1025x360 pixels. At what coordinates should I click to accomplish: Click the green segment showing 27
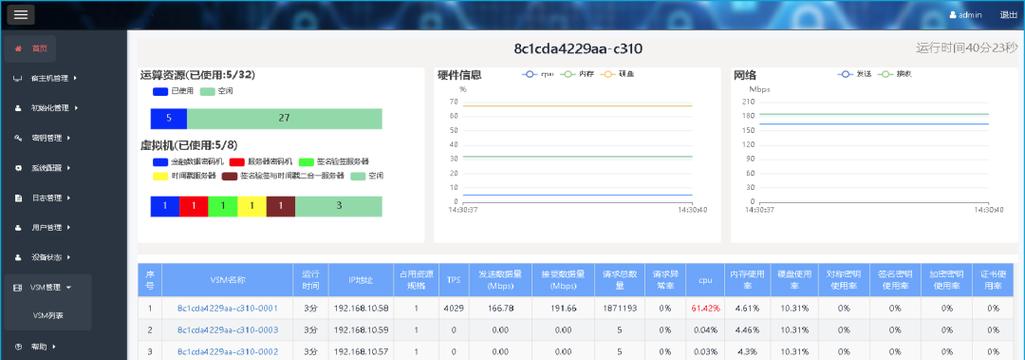(x=284, y=118)
